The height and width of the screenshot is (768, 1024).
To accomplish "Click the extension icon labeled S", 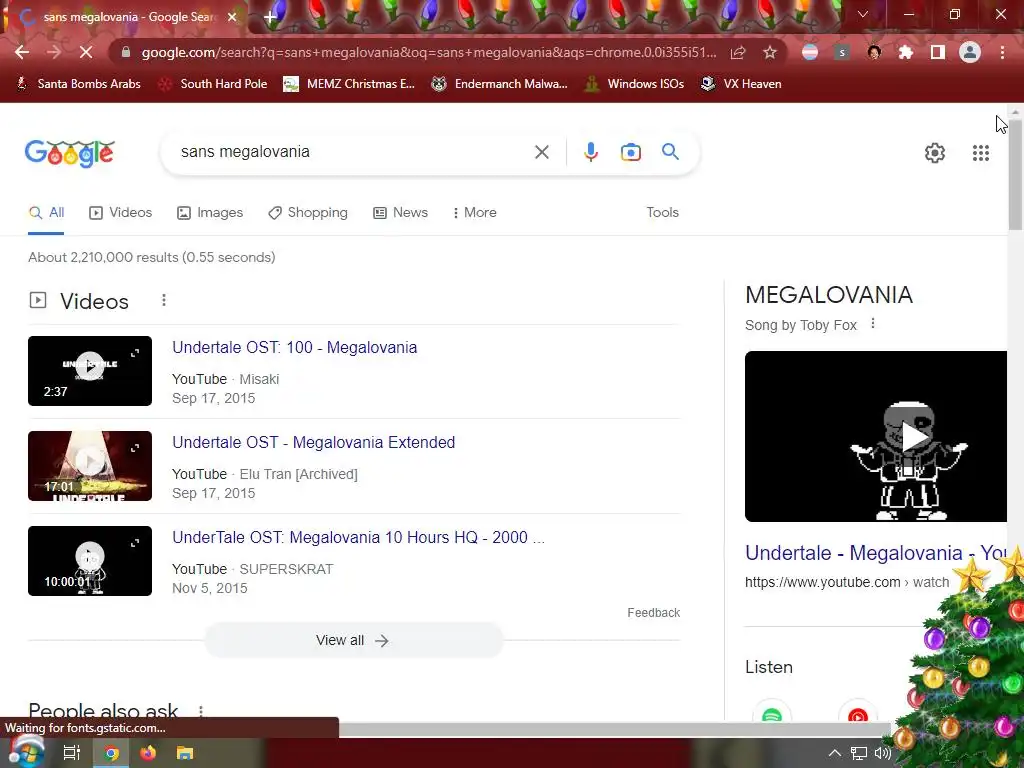I will point(842,52).
